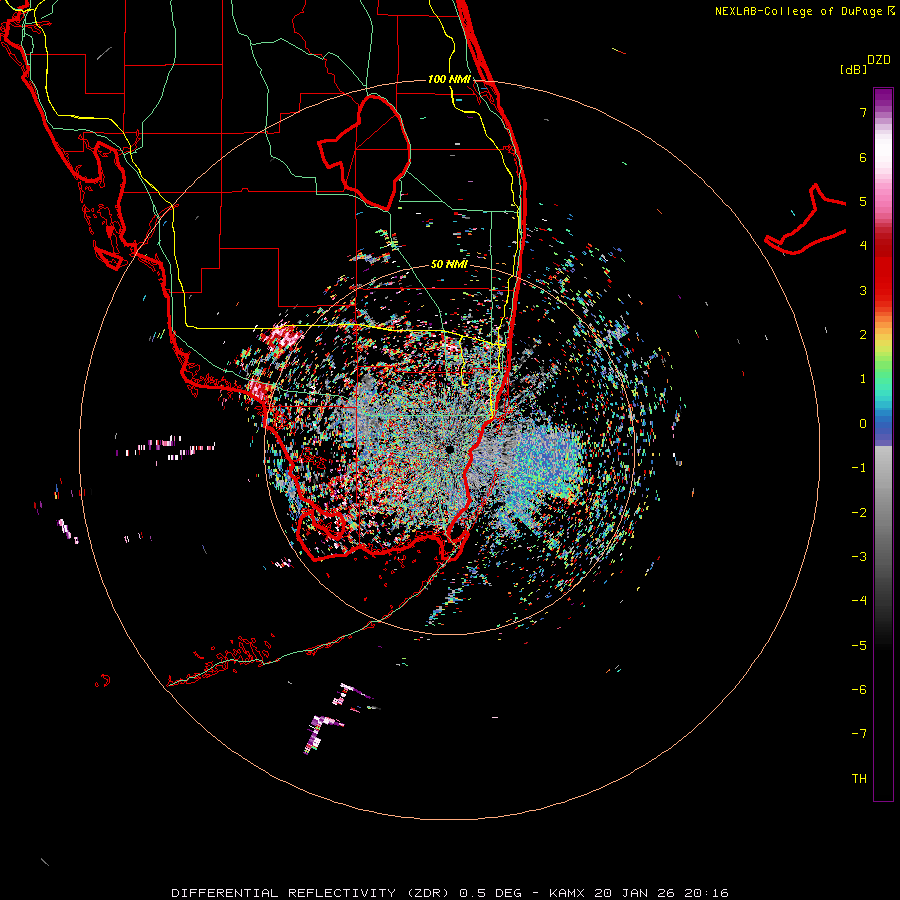Click the -6 dB tick label on the scale

859,689
